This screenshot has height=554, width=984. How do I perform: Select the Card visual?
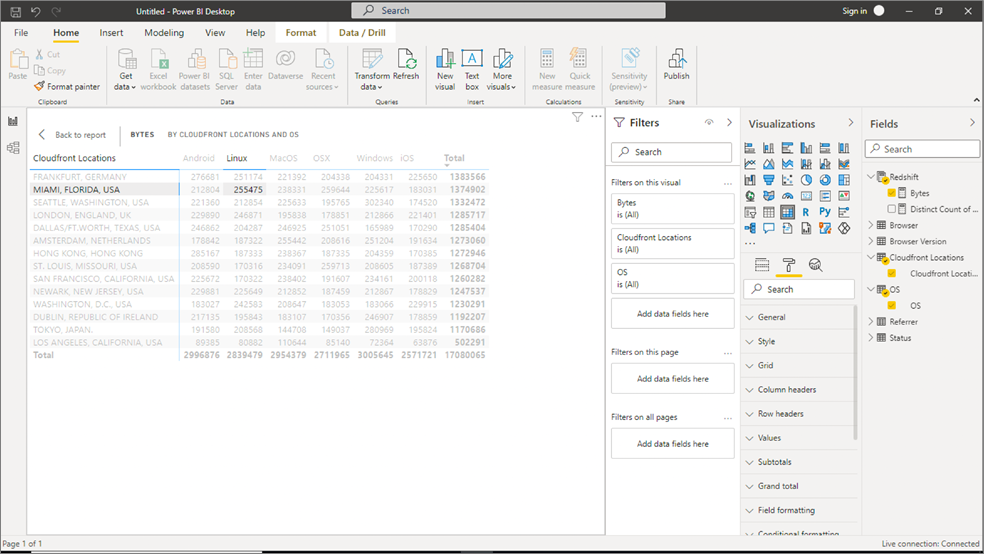click(x=806, y=196)
